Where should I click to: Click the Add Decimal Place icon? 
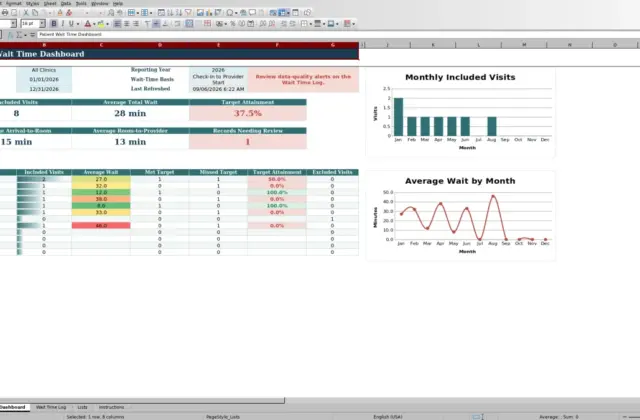coord(262,24)
